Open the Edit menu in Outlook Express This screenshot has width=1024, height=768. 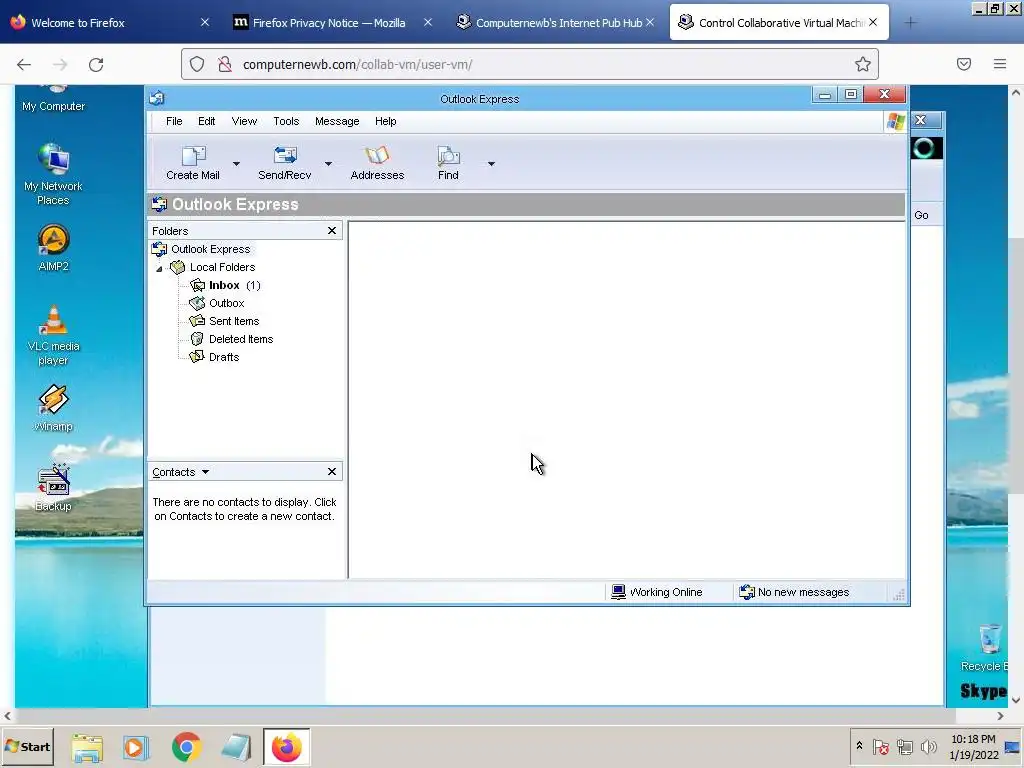pos(206,121)
